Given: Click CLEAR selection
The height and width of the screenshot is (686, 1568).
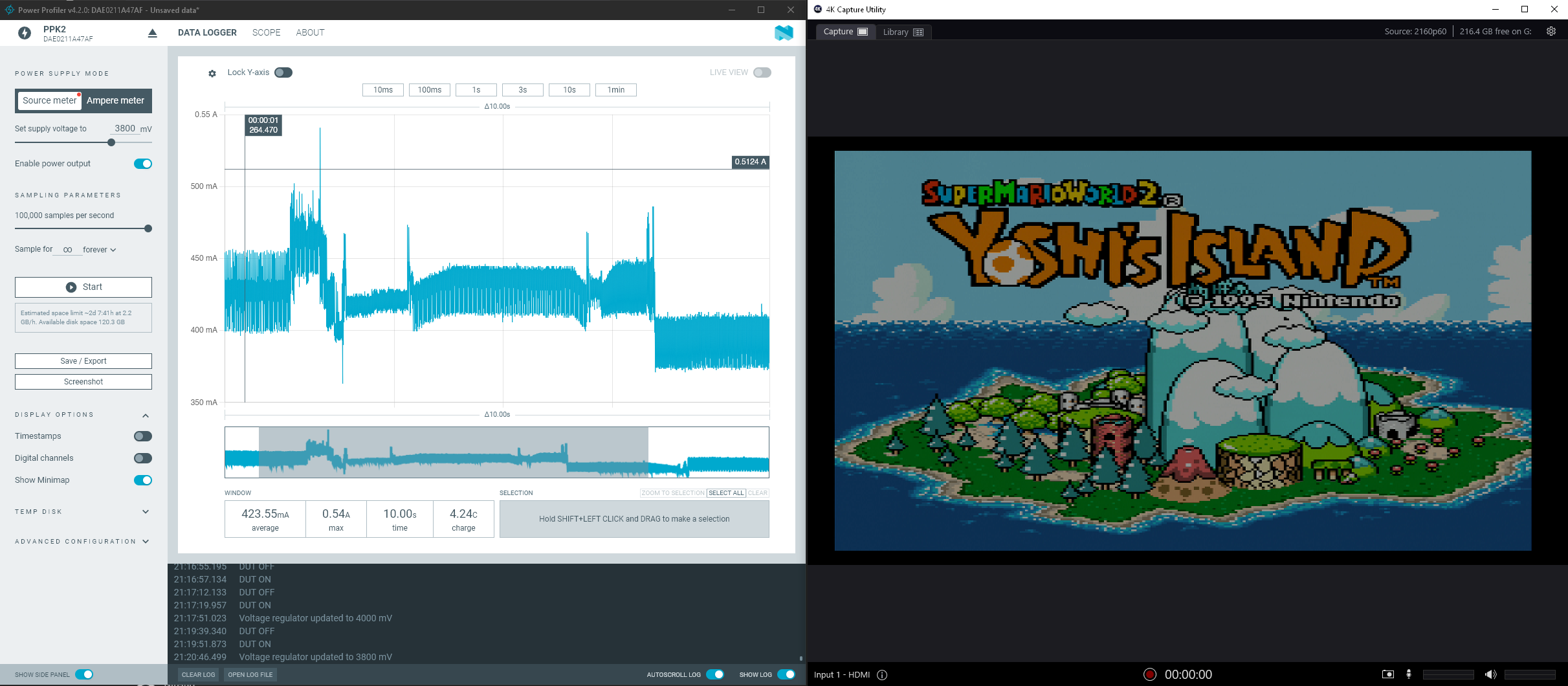Looking at the screenshot, I should click(758, 493).
